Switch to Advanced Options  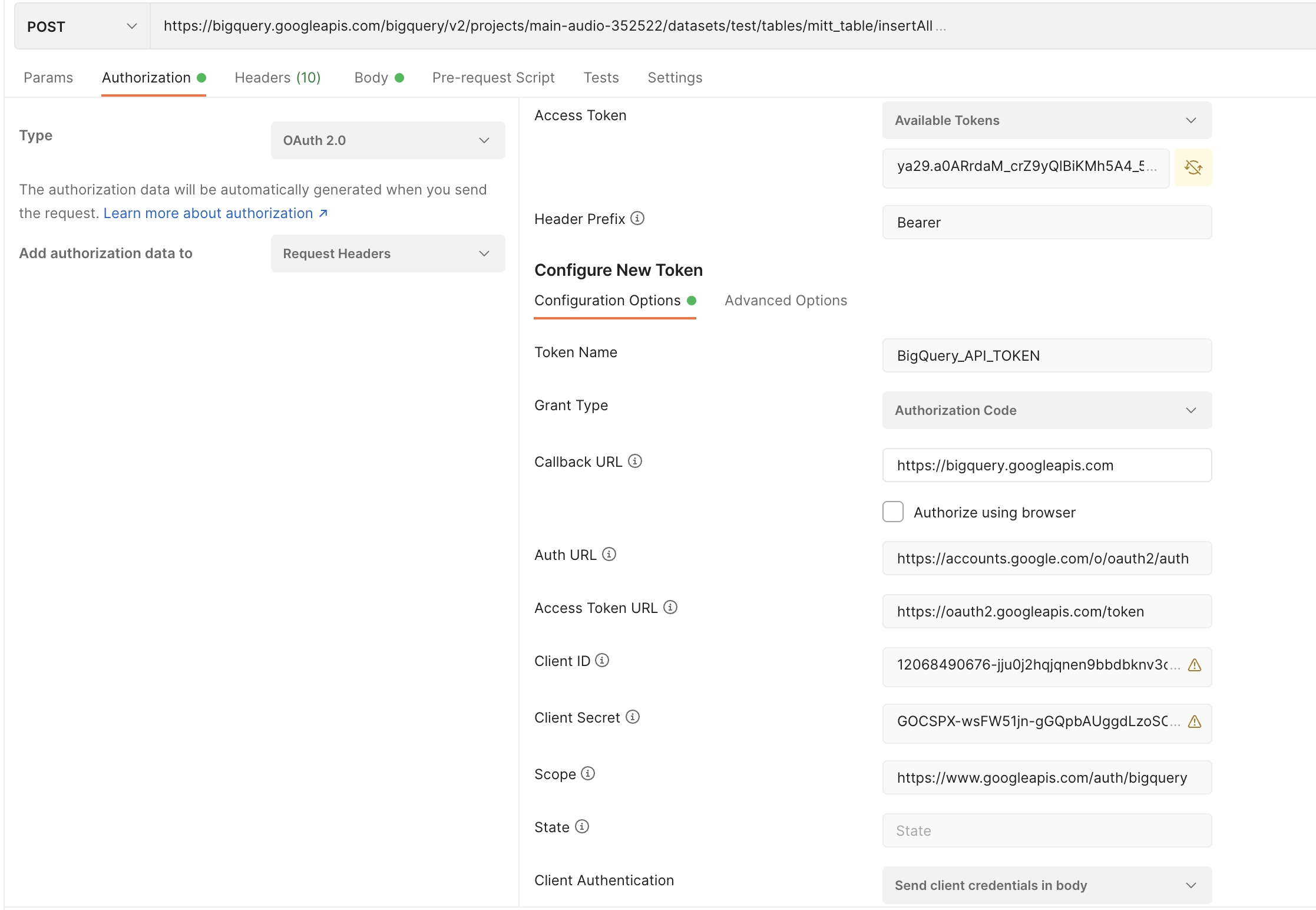785,300
